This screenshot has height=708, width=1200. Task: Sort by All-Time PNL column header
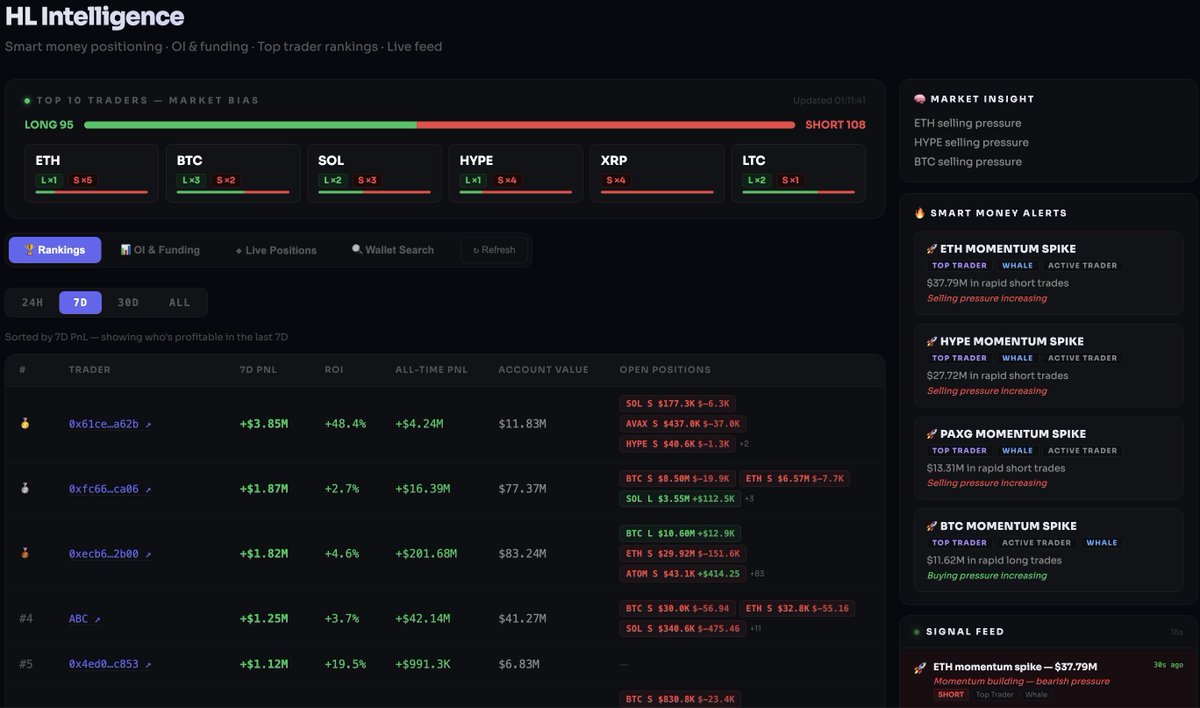(x=432, y=370)
